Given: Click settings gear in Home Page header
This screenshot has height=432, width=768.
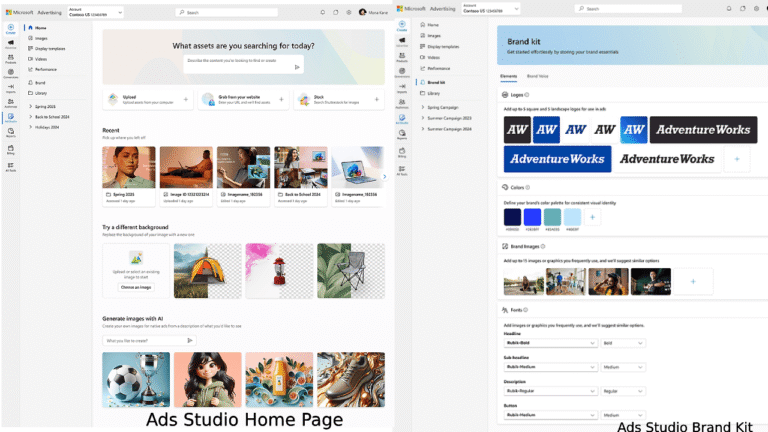Looking at the screenshot, I should pyautogui.click(x=349, y=12).
